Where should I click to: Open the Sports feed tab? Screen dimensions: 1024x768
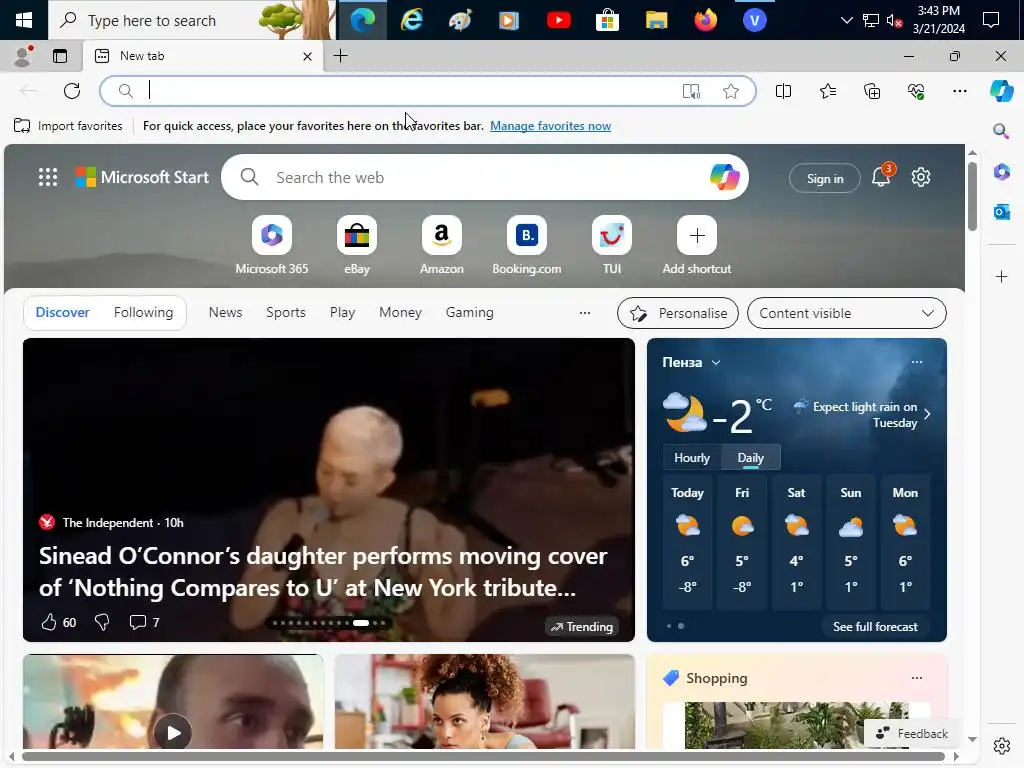coord(285,312)
